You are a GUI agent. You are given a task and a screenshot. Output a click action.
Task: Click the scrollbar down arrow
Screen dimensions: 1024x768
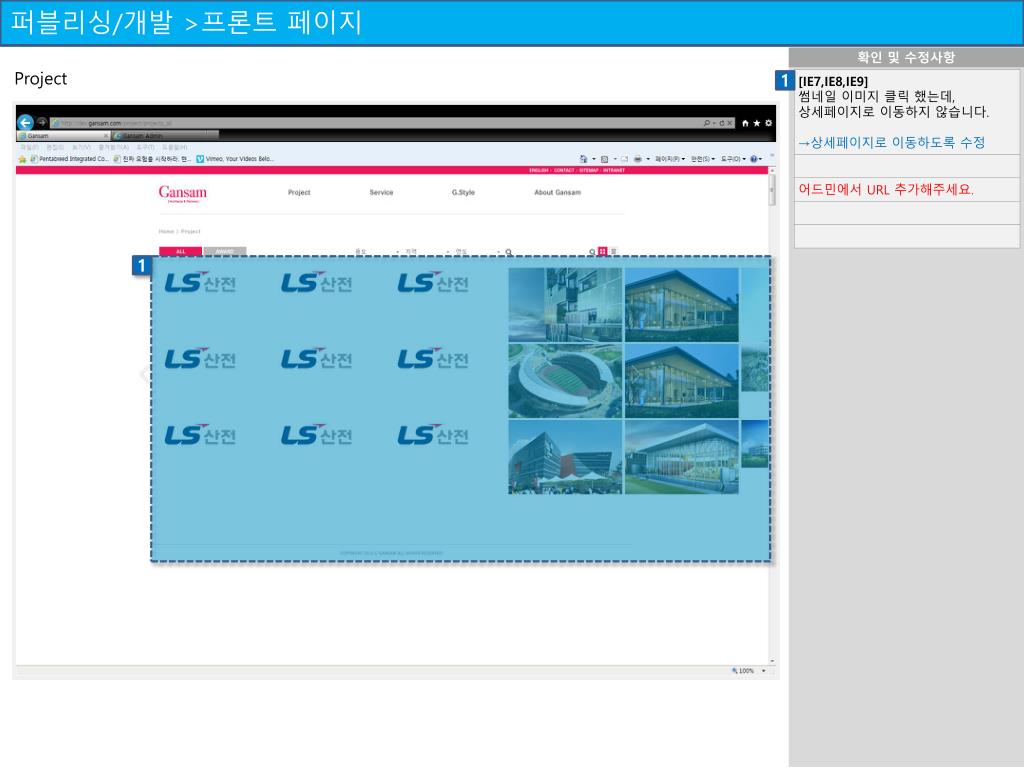pyautogui.click(x=772, y=661)
